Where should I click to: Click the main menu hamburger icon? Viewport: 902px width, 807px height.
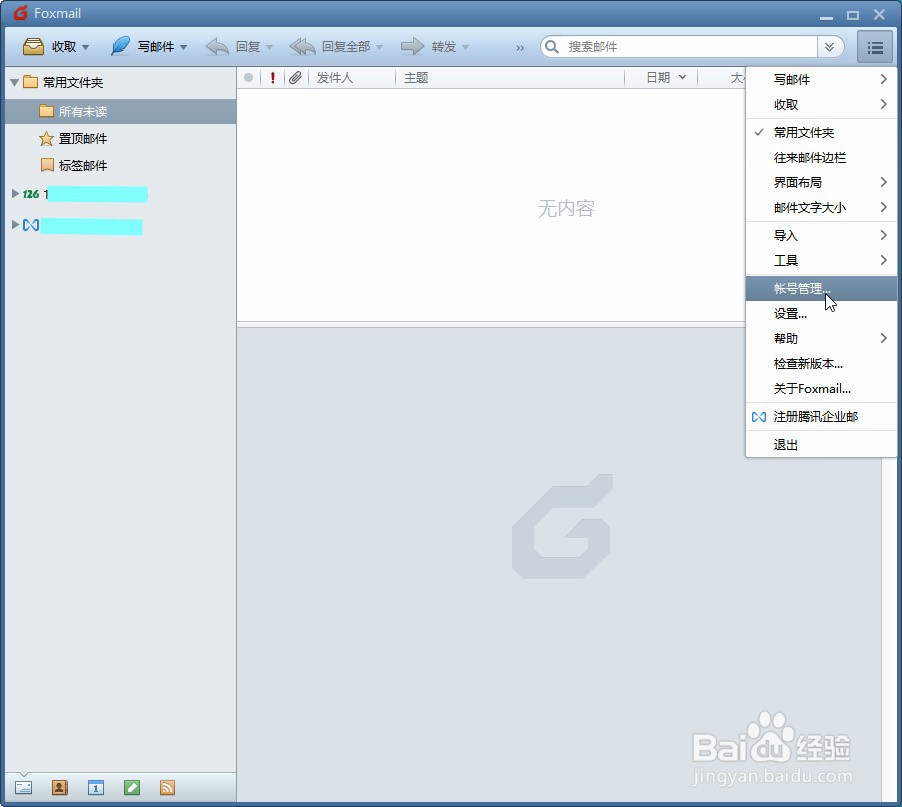tap(874, 46)
